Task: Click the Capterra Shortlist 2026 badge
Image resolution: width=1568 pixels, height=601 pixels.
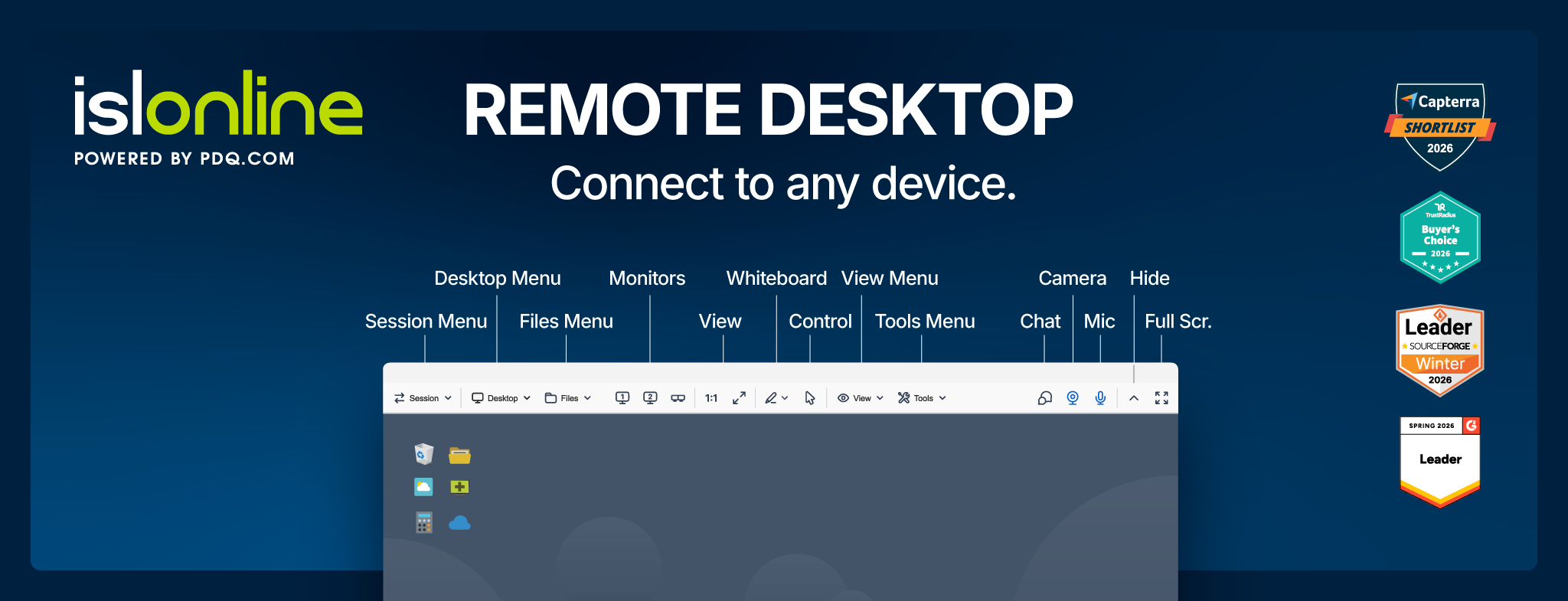Action: tap(1440, 126)
